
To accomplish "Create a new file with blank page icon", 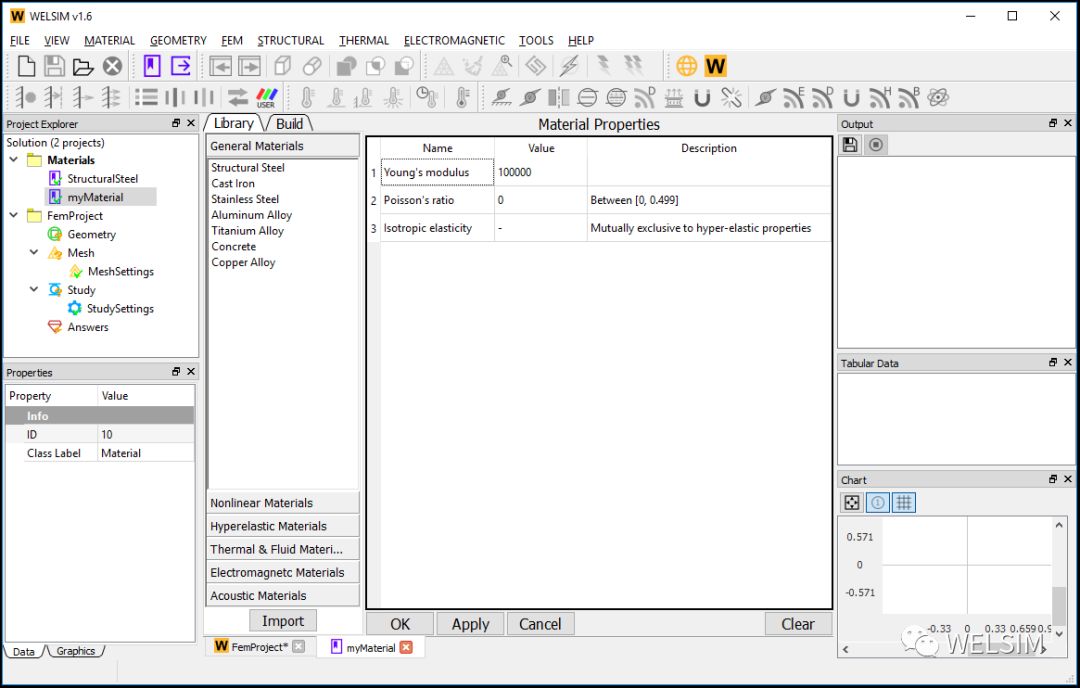I will click(26, 66).
